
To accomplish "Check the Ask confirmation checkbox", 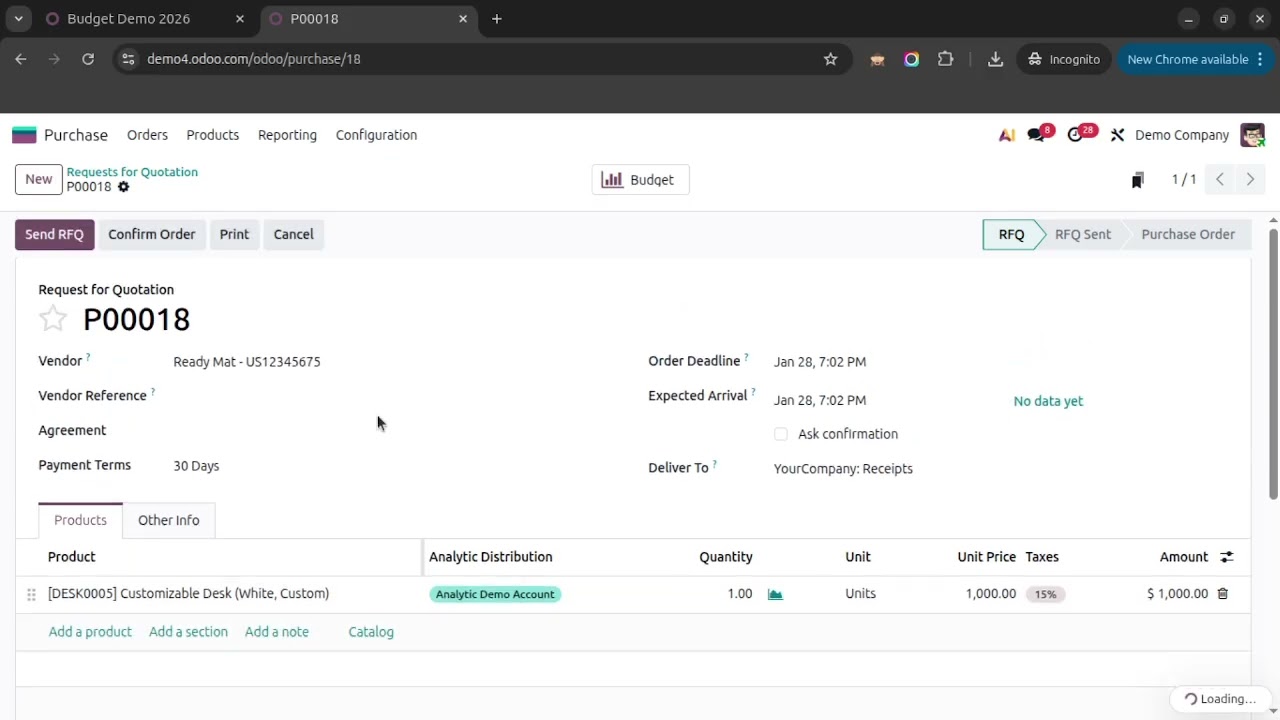I will click(781, 434).
